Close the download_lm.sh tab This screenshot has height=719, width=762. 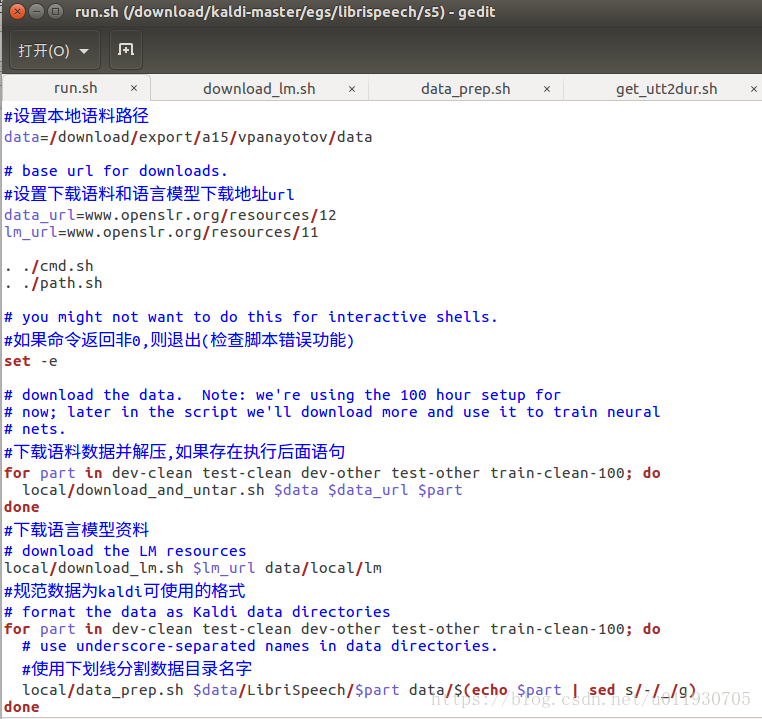pos(352,89)
